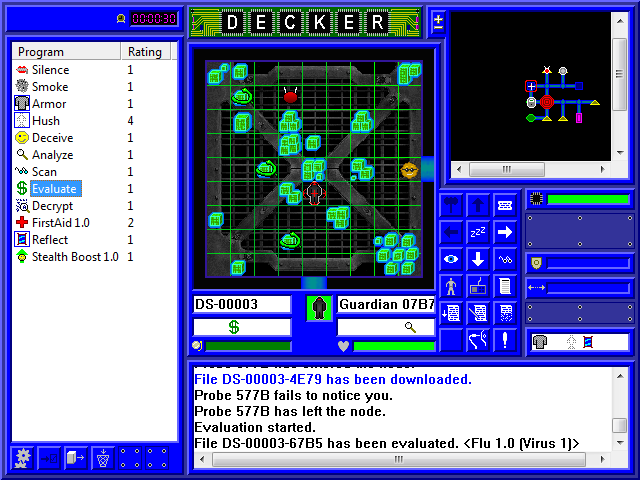
Task: Click the Rating column header
Action: tap(146, 52)
